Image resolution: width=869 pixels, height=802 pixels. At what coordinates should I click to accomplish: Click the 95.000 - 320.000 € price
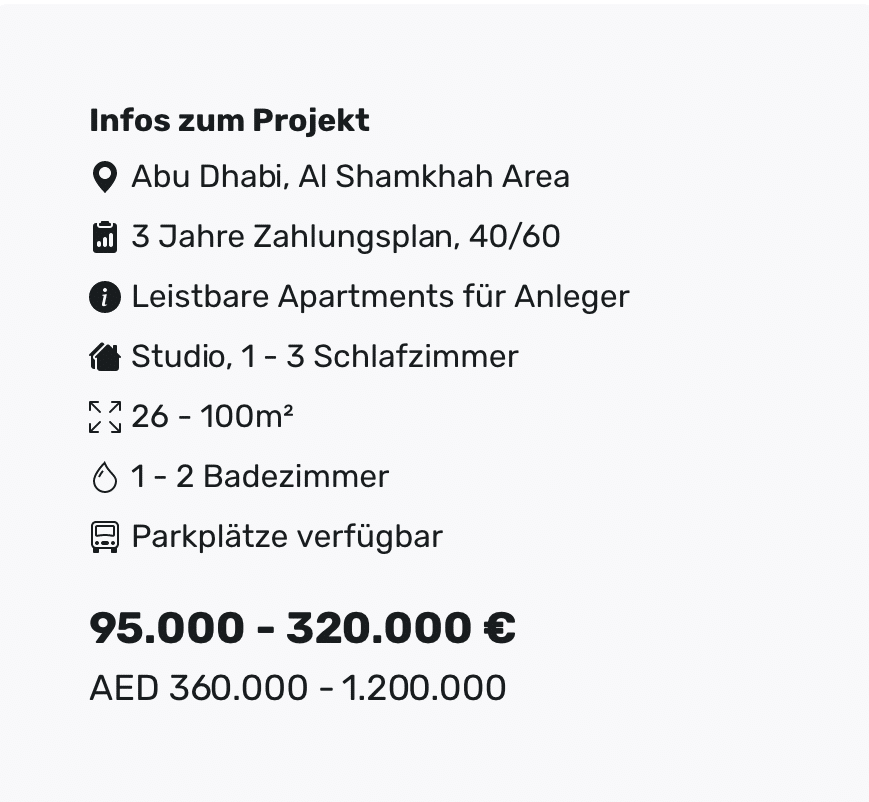click(303, 628)
